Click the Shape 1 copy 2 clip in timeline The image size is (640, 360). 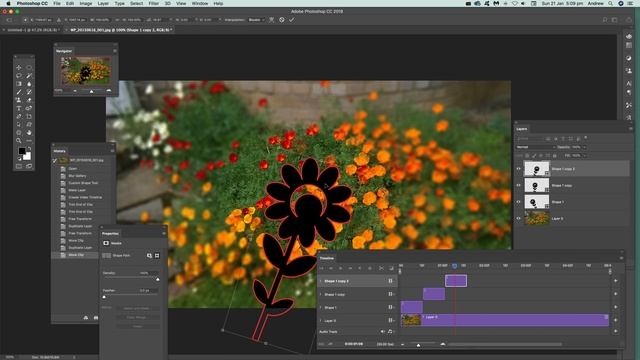pos(456,281)
